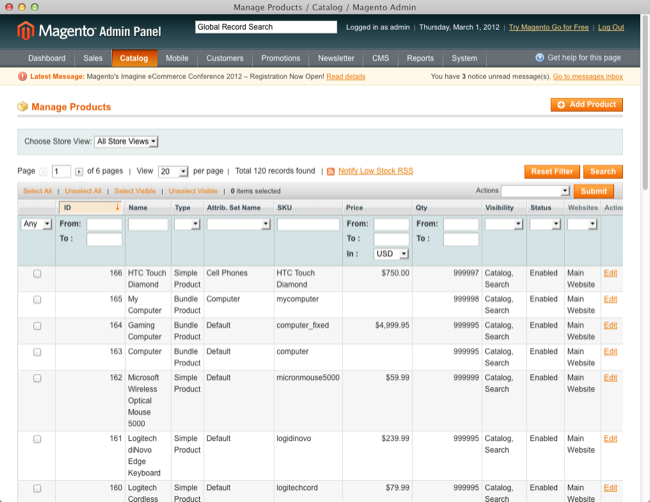Open the Attrib. Set Name filter dropdown
This screenshot has height=502, width=650.
[239, 224]
